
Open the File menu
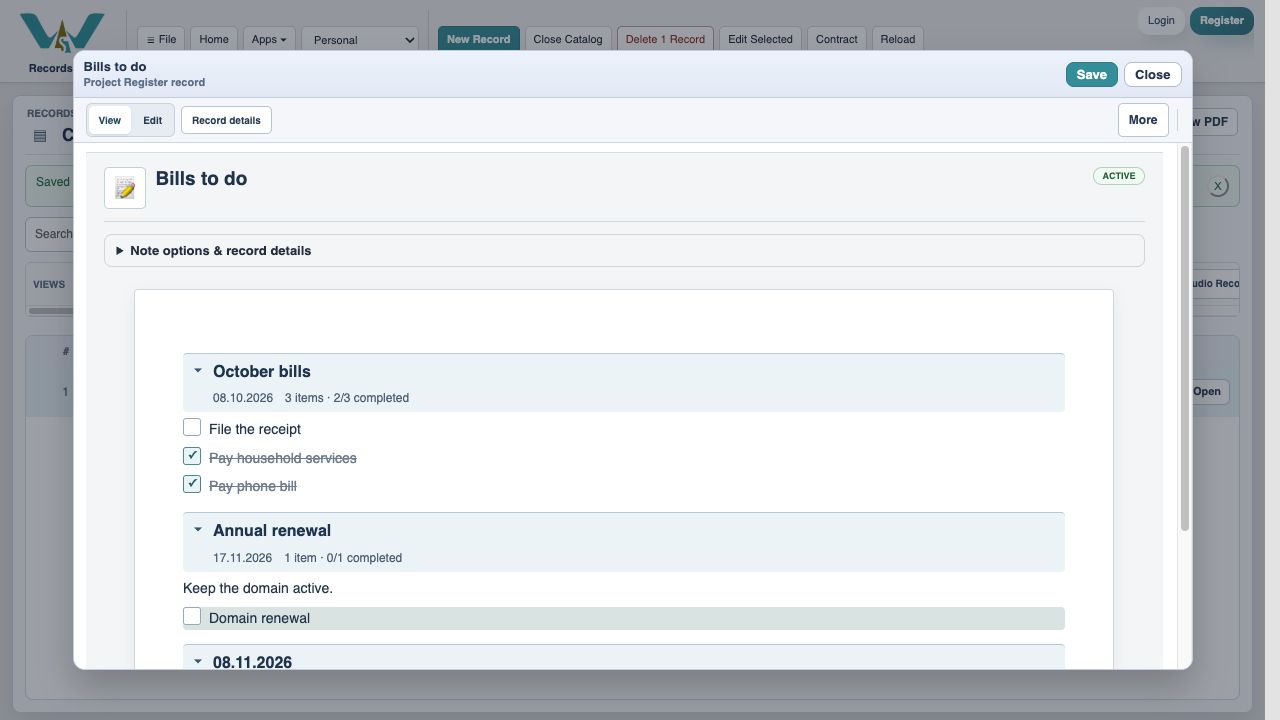click(161, 40)
